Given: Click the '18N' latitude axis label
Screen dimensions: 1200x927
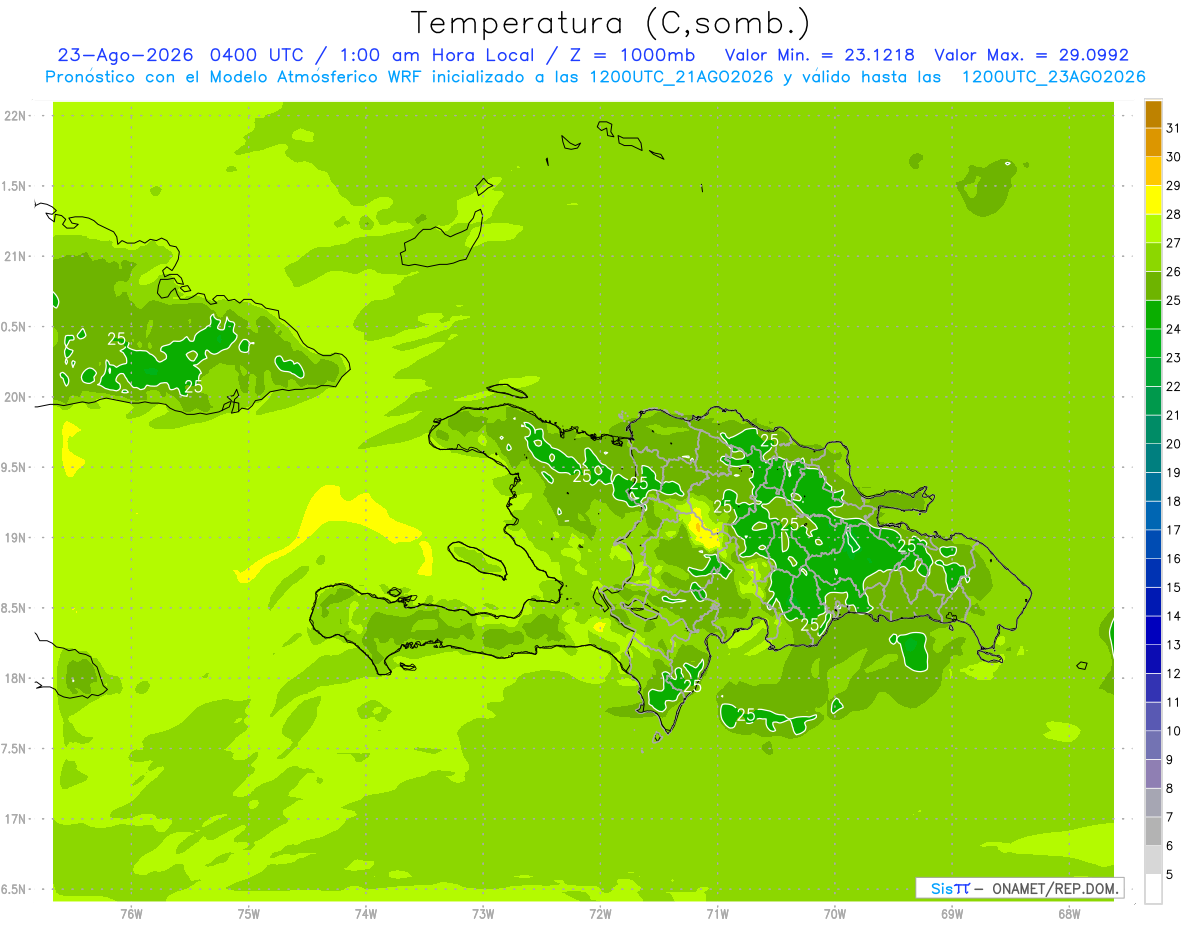Looking at the screenshot, I should tap(17, 679).
